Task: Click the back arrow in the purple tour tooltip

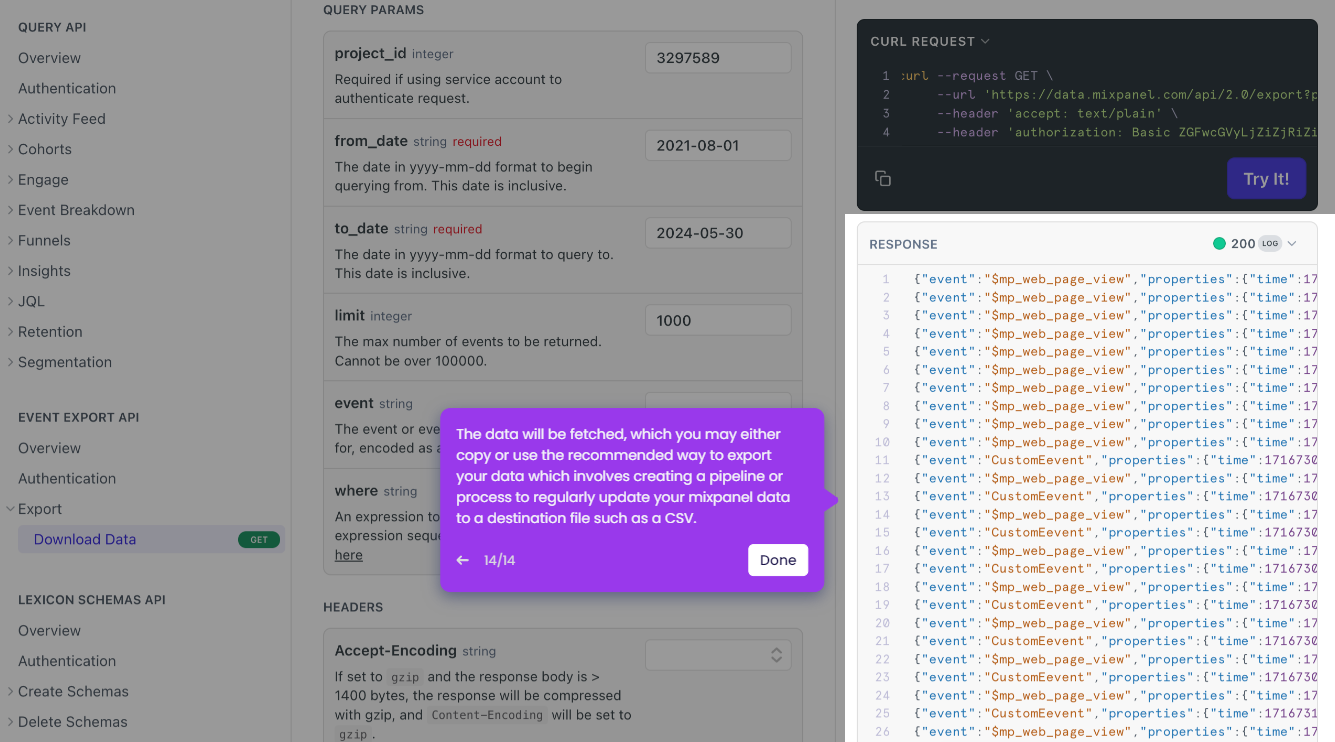Action: coord(462,560)
